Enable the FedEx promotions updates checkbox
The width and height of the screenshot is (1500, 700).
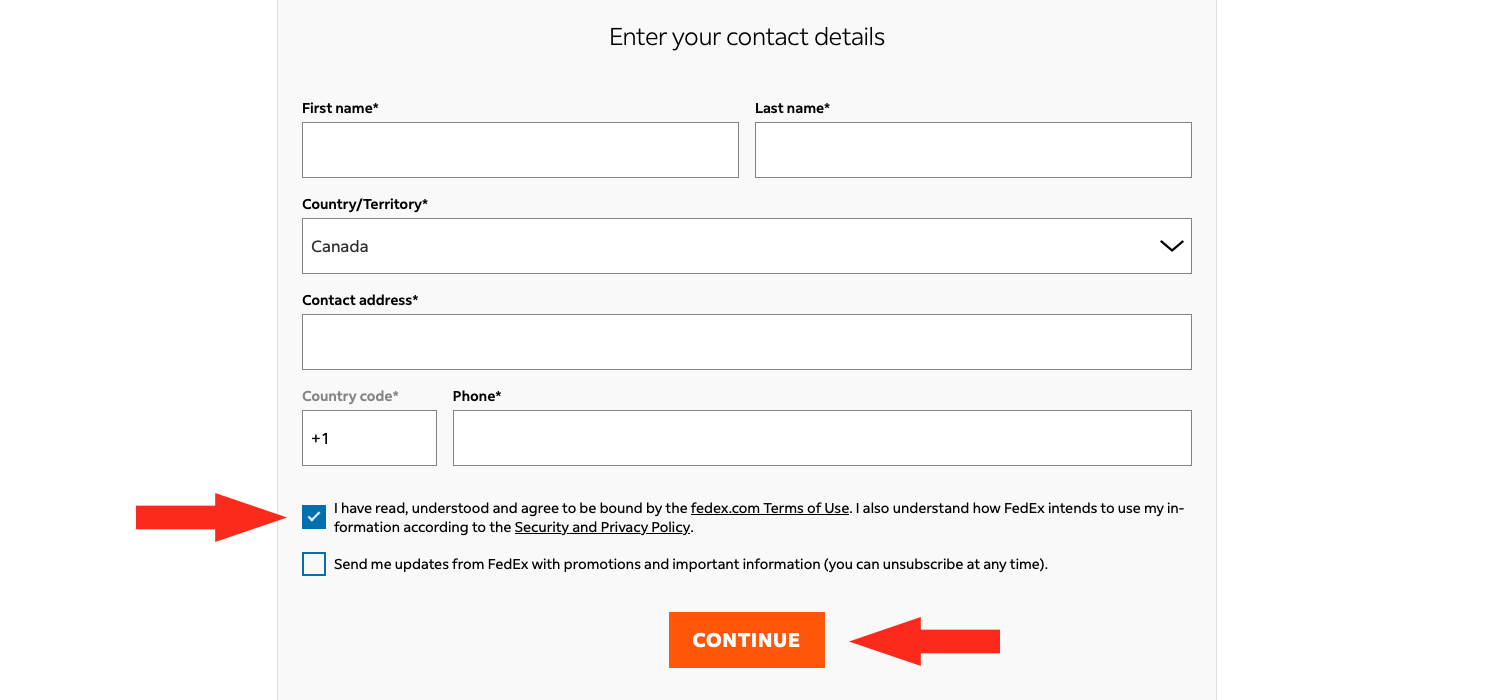coord(314,564)
